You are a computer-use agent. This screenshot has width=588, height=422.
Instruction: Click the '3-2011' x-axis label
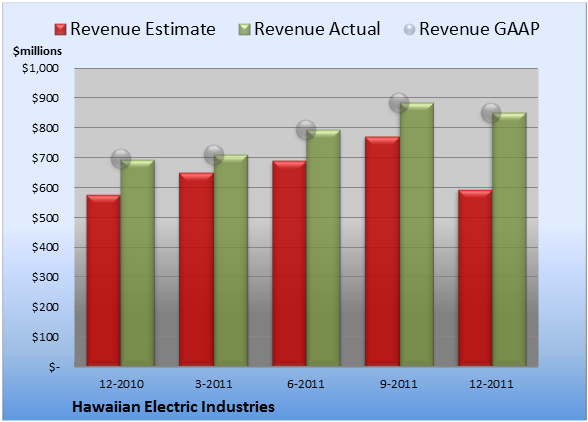click(x=214, y=384)
